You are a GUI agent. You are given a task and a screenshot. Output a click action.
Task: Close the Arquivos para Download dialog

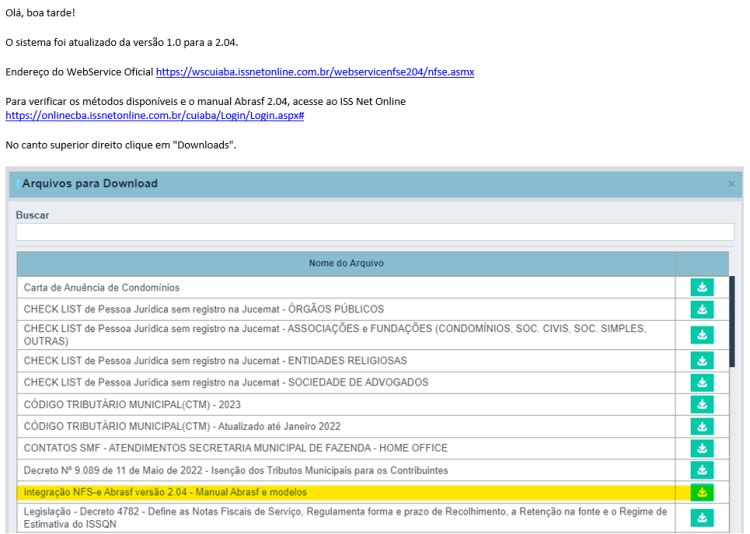(x=731, y=184)
